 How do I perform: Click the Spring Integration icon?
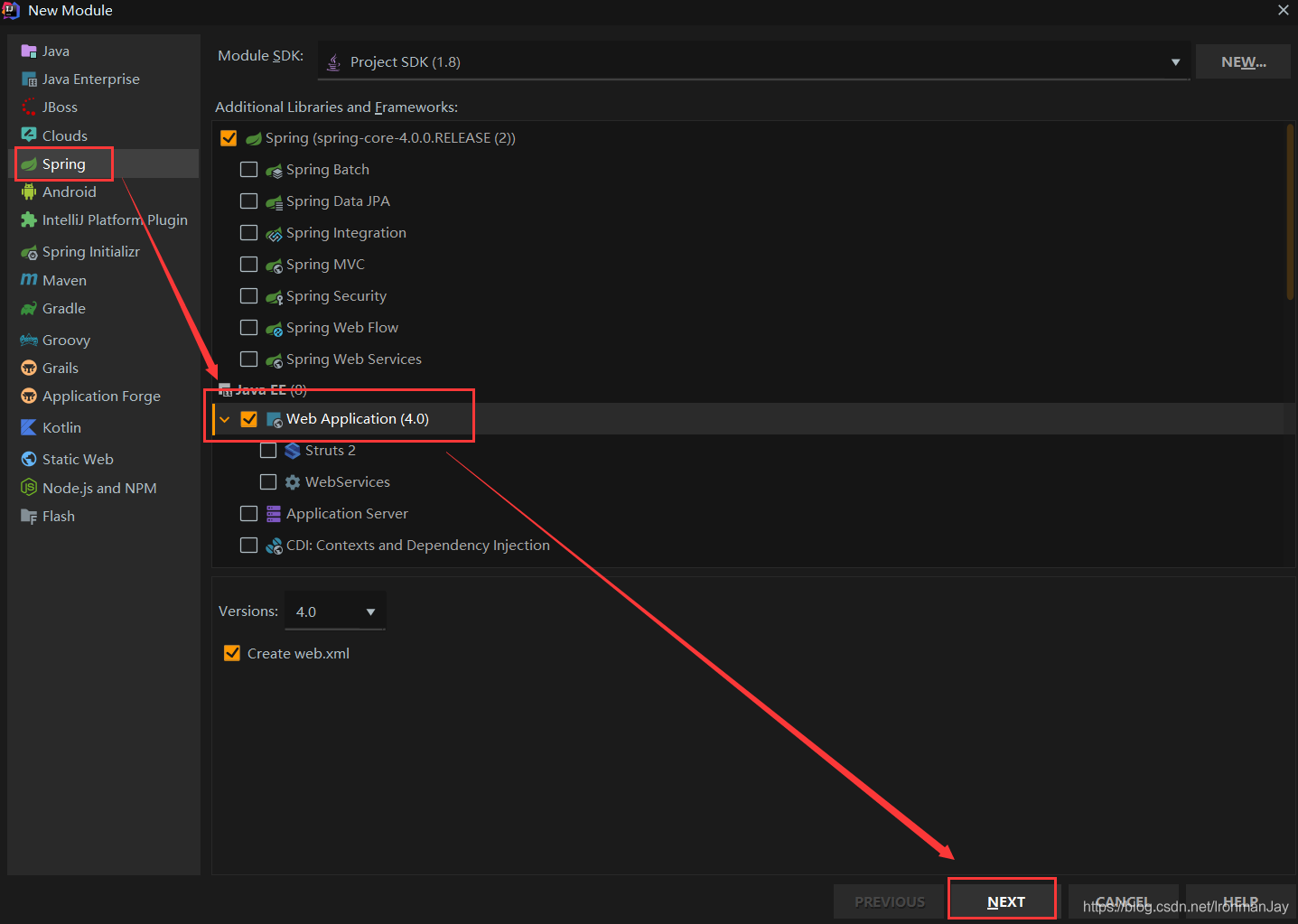275,234
